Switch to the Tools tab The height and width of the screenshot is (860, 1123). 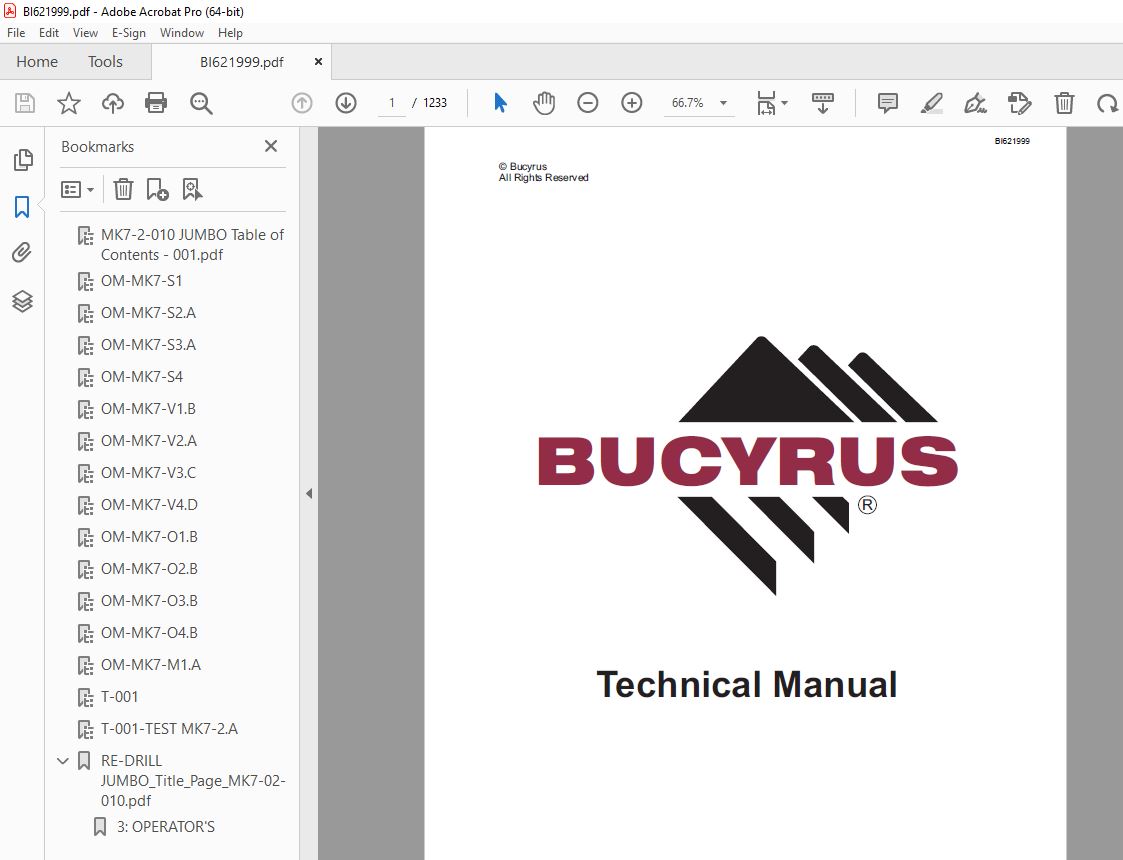tap(105, 62)
